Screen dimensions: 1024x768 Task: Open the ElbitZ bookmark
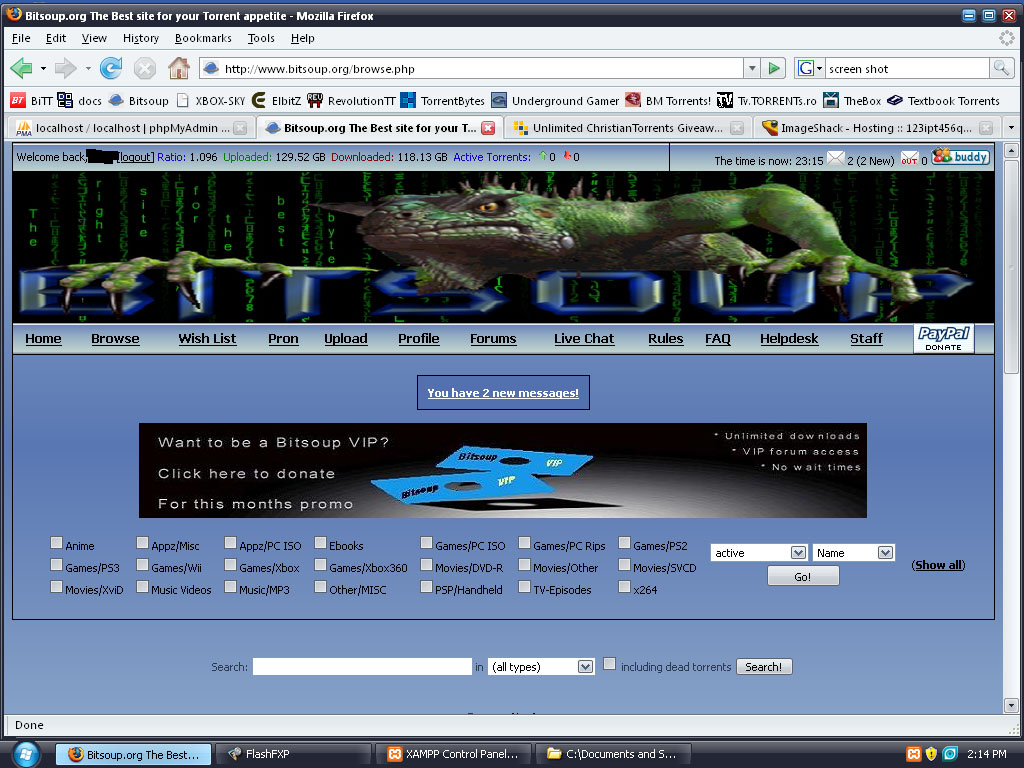(x=277, y=101)
